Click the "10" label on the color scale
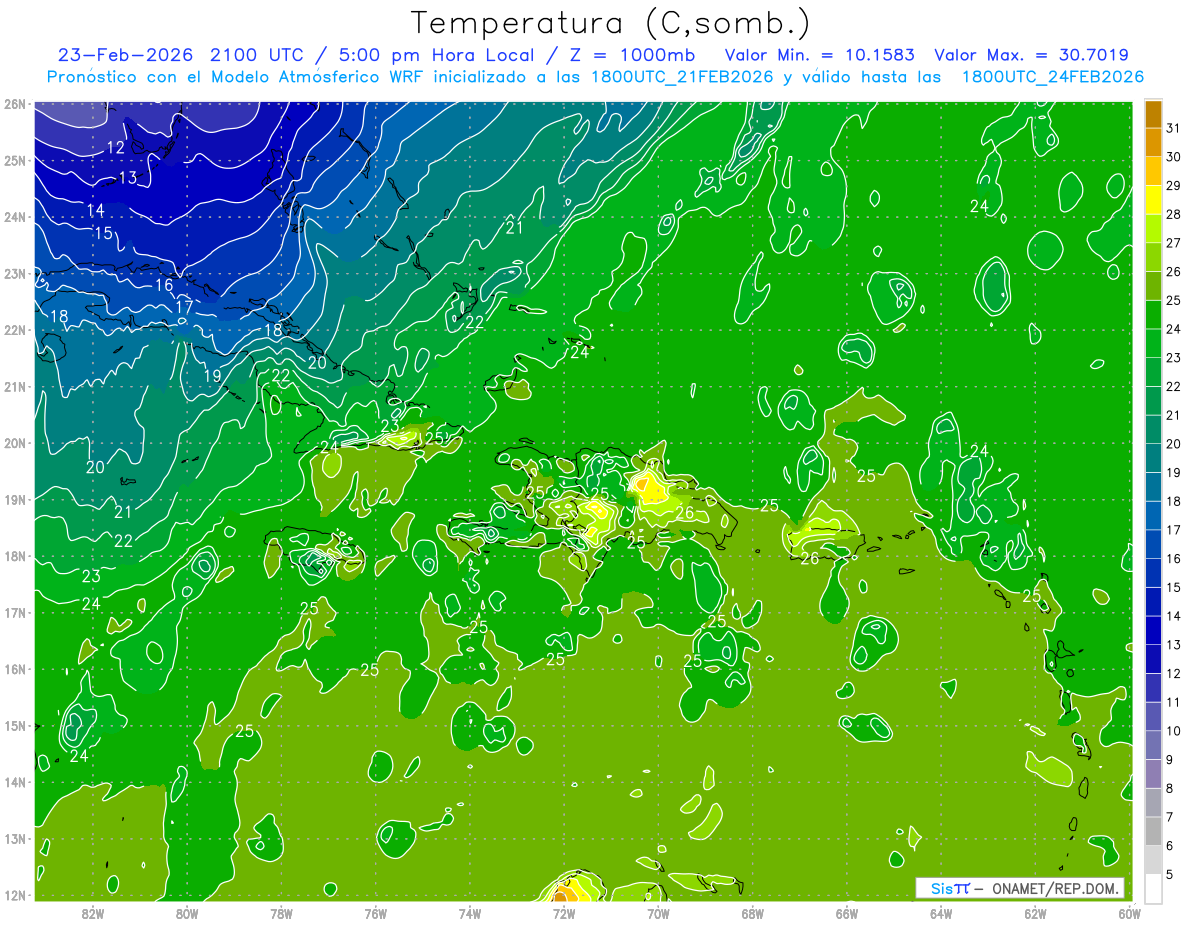 pos(1174,731)
